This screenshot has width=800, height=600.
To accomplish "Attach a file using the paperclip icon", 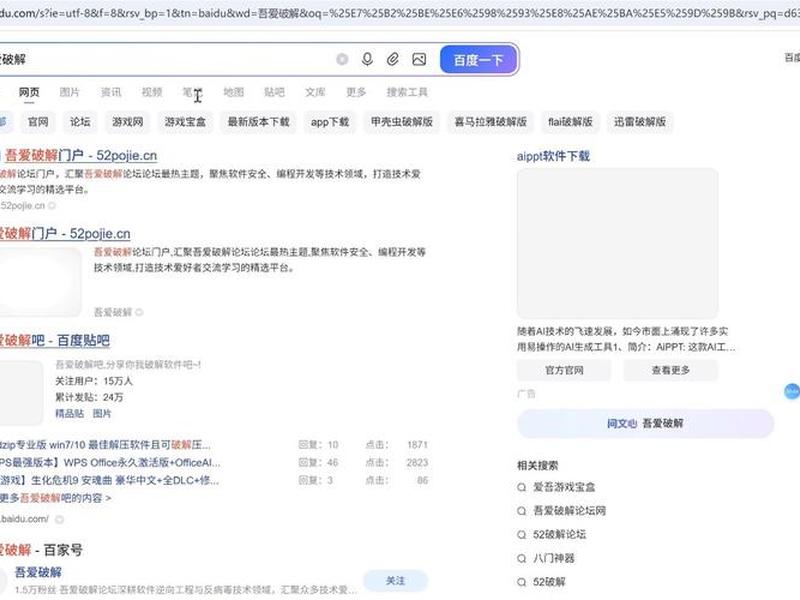I will pos(393,60).
